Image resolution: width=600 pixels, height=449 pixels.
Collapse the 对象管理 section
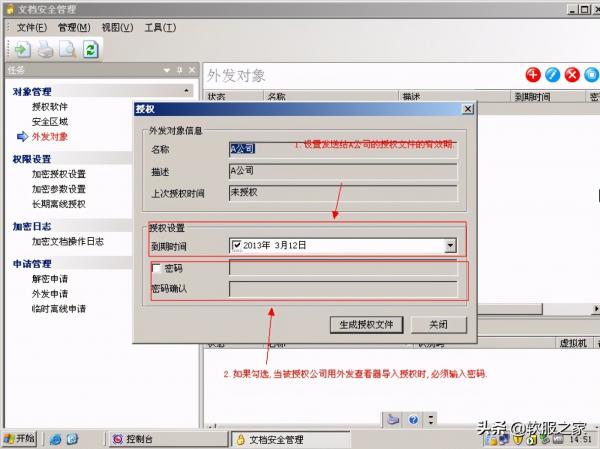(x=186, y=91)
